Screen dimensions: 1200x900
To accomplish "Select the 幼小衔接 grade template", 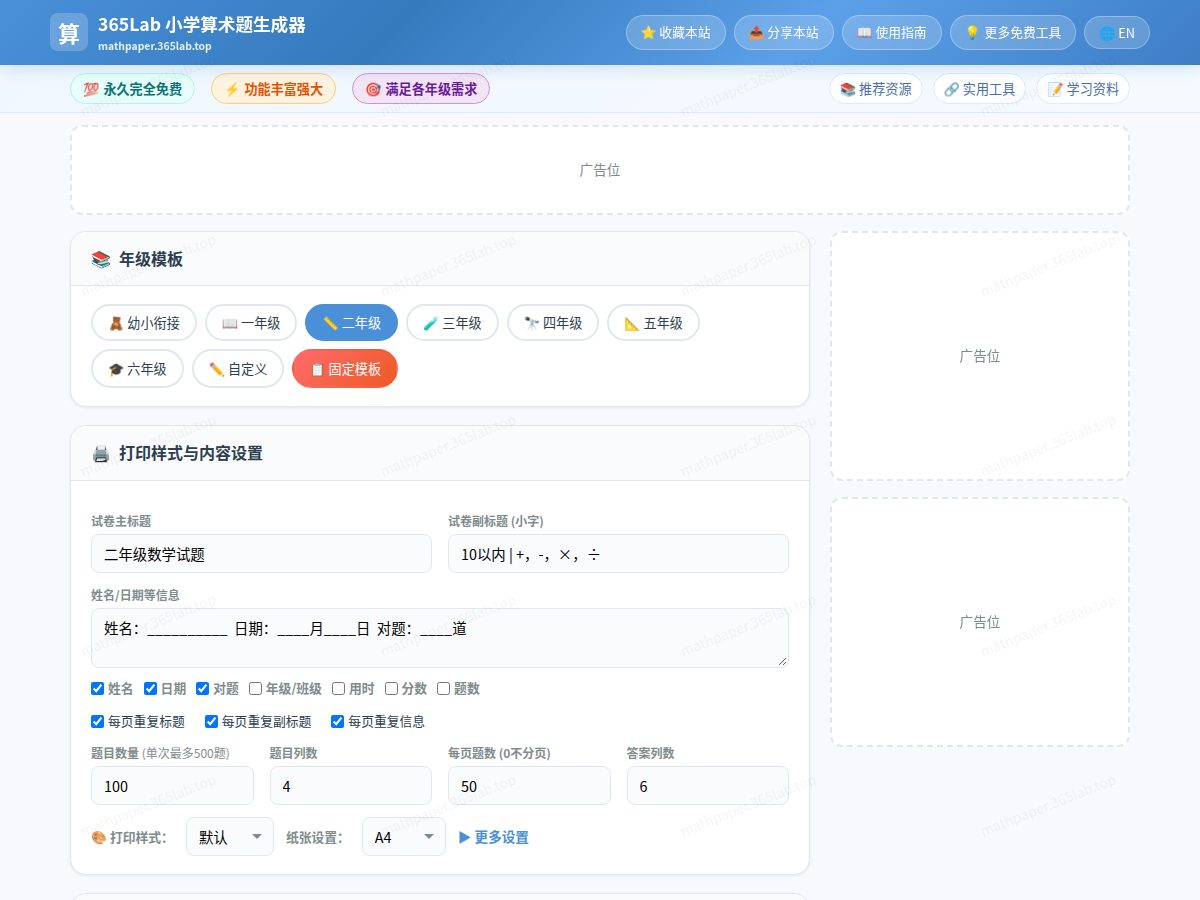I will (x=144, y=323).
